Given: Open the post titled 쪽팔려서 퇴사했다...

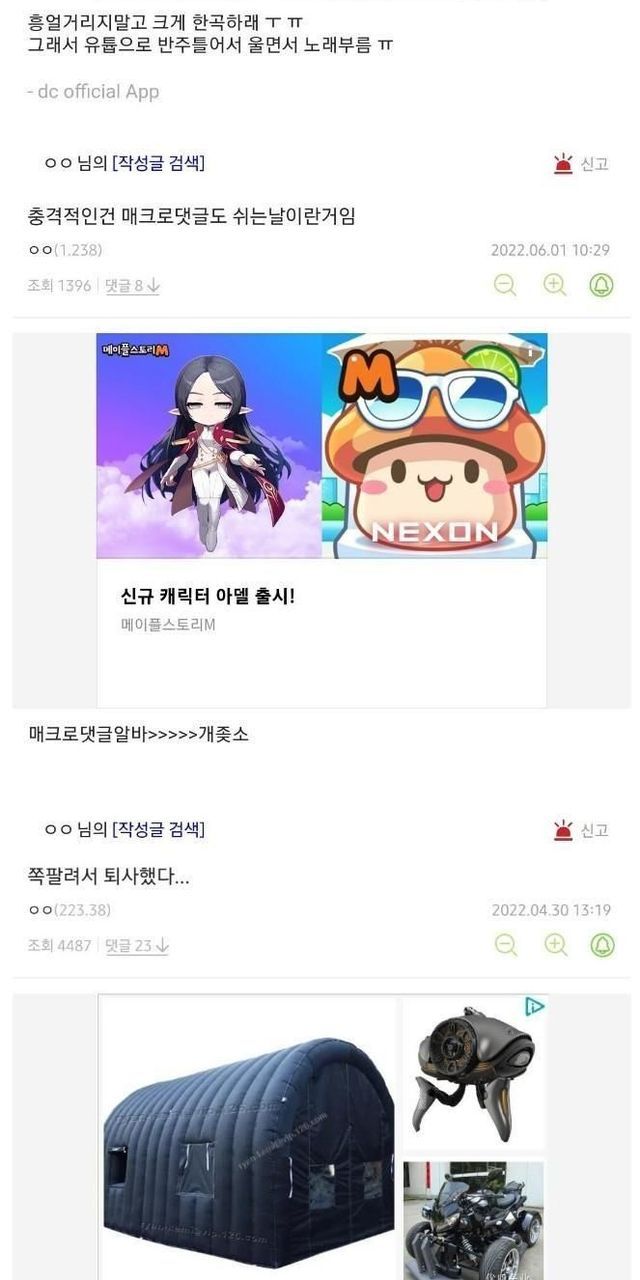Looking at the screenshot, I should pos(109,876).
